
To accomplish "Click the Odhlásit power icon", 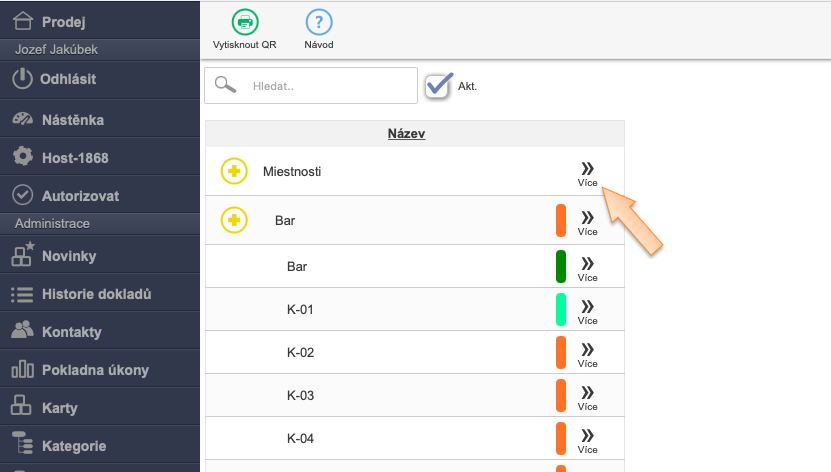I will 23,78.
